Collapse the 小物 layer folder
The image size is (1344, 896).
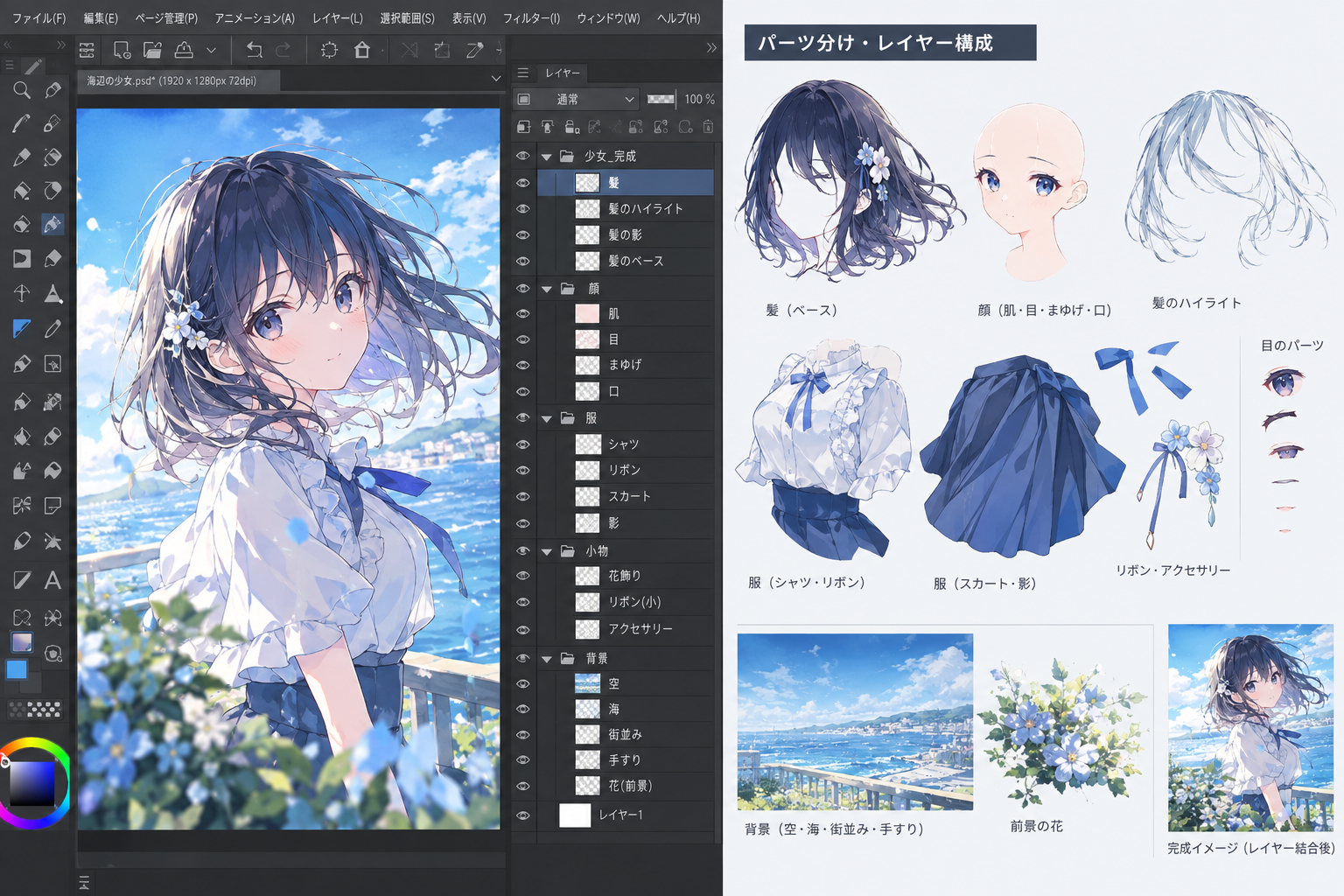coord(546,551)
